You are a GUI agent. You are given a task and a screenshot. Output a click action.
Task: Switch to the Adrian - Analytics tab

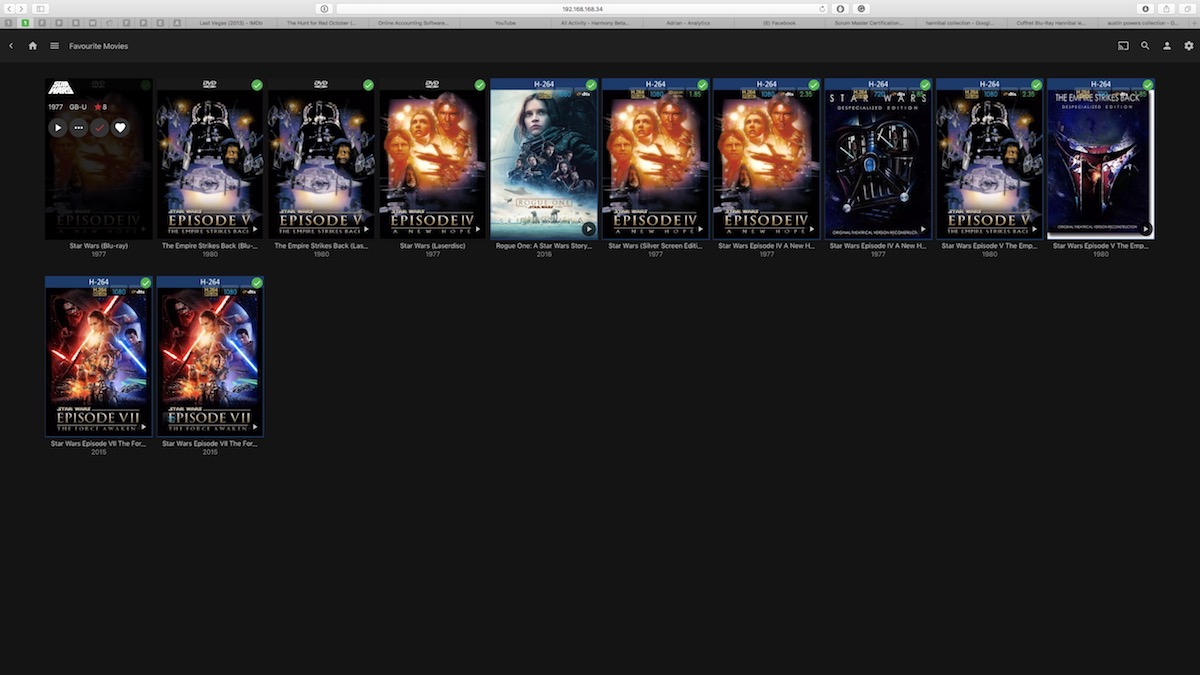point(688,22)
